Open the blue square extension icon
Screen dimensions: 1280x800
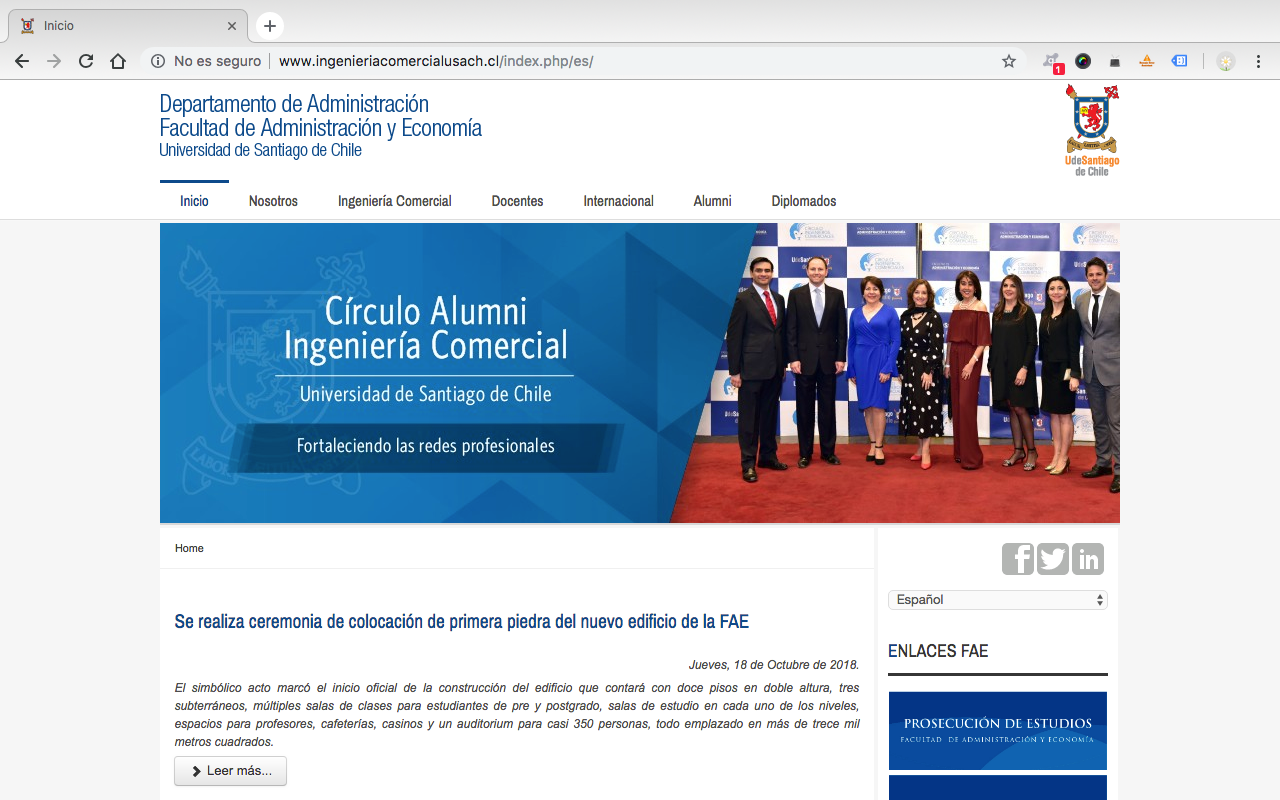1180,61
